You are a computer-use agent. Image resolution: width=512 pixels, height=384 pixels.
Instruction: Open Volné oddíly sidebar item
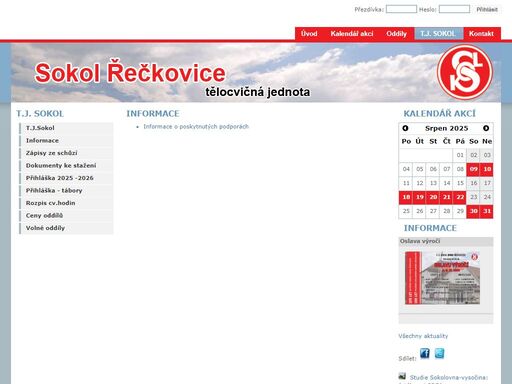click(x=66, y=228)
